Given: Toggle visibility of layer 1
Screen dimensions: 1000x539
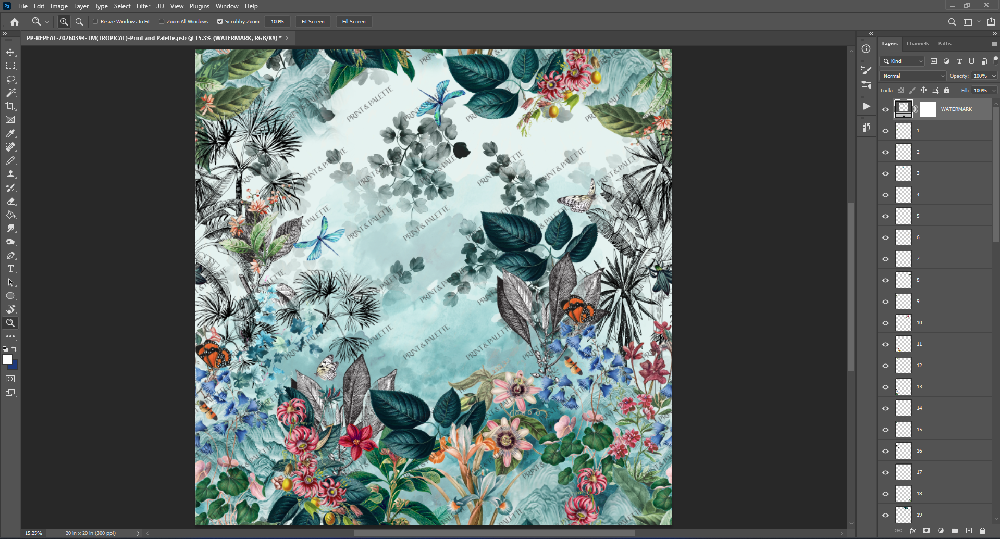Looking at the screenshot, I should point(885,131).
